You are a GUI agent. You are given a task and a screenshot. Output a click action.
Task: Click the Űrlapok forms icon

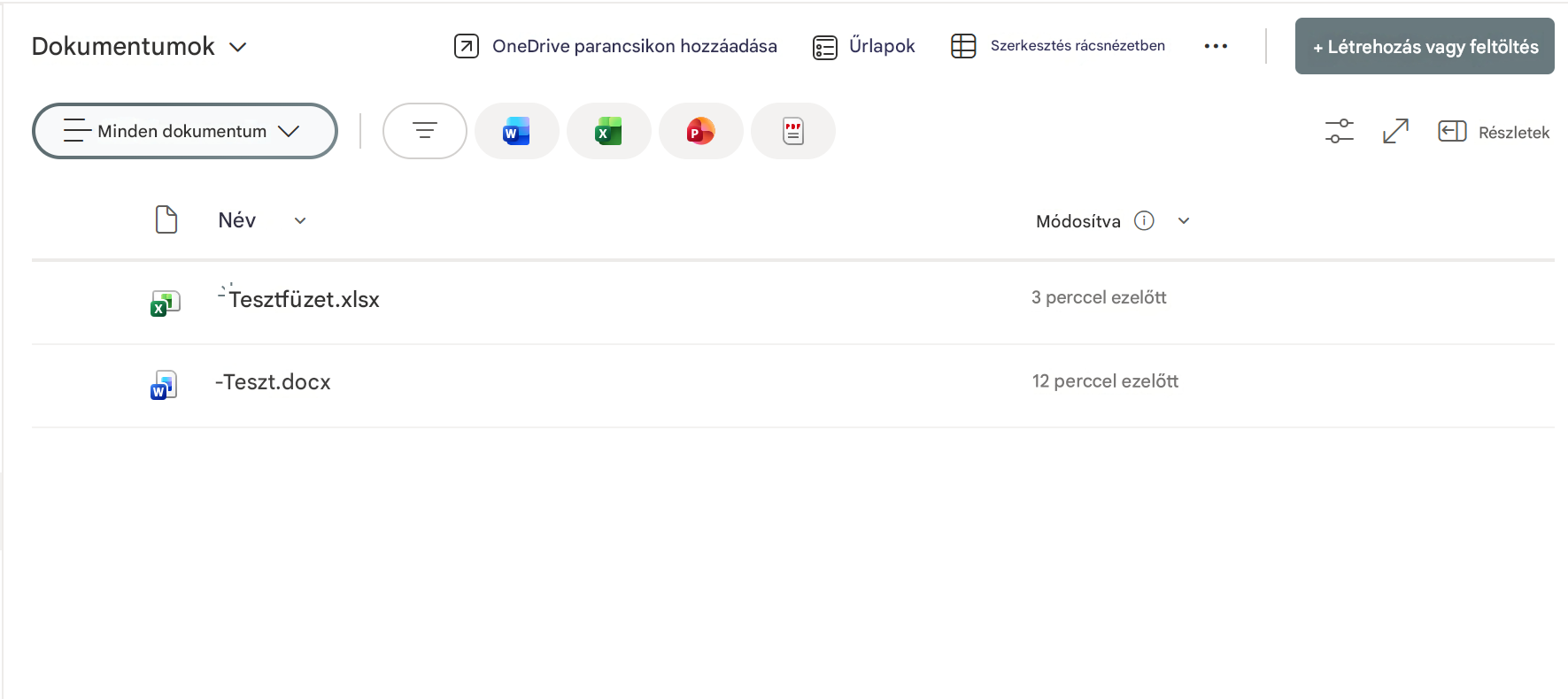coord(825,47)
